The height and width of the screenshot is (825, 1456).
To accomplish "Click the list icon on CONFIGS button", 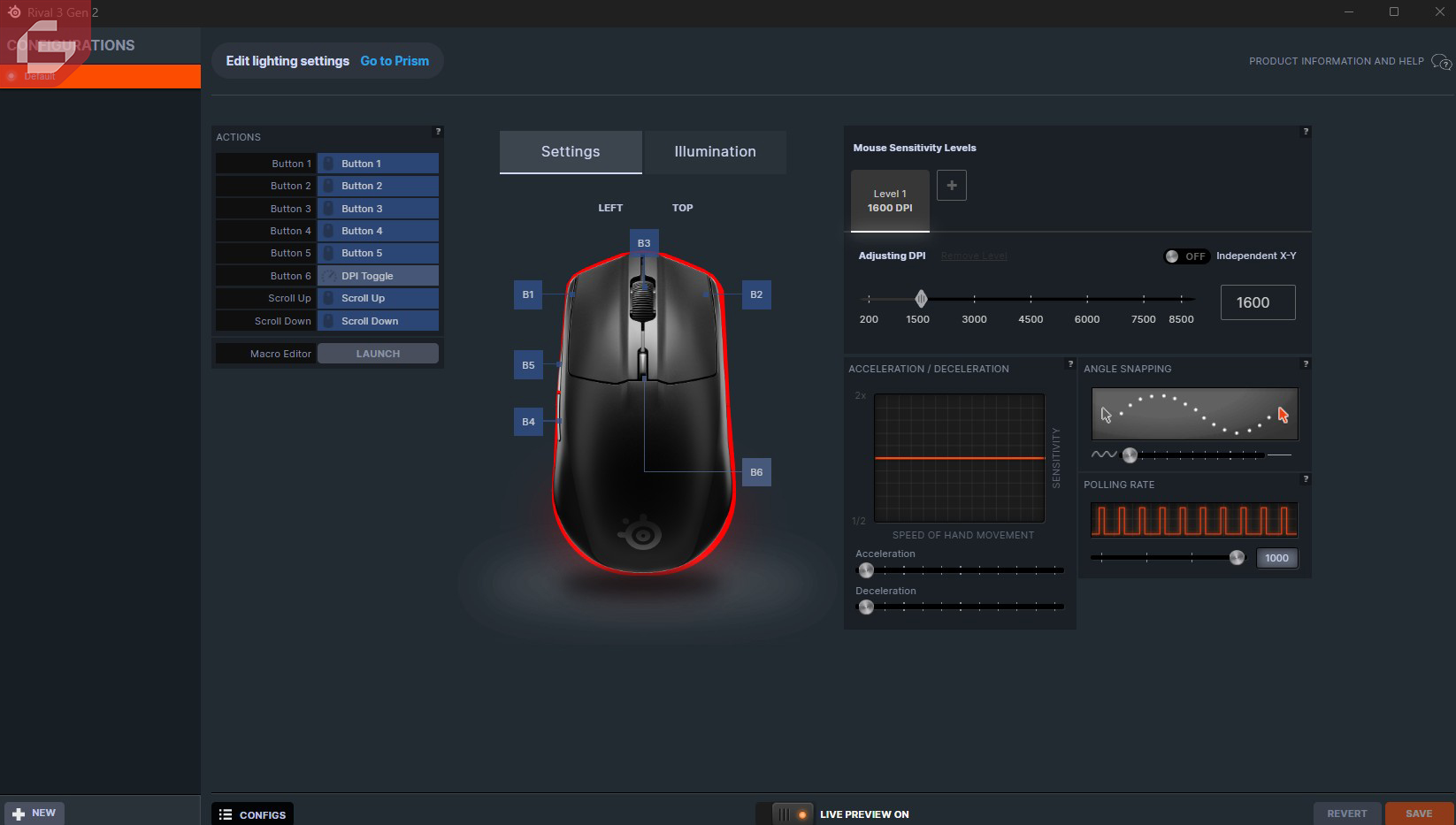I will [226, 814].
